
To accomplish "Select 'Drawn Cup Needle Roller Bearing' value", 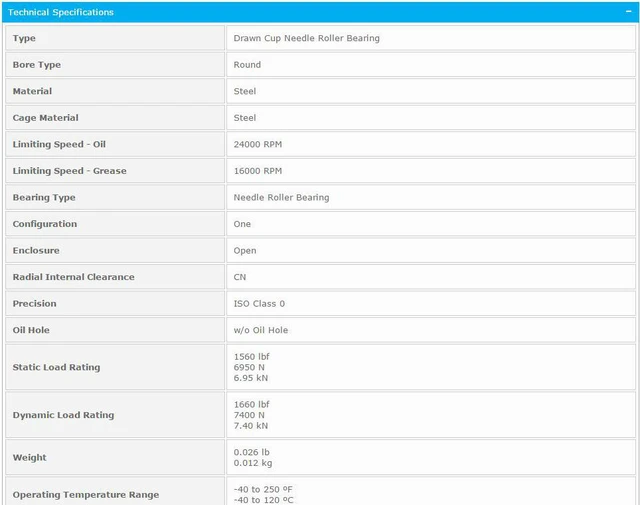I will pos(307,38).
